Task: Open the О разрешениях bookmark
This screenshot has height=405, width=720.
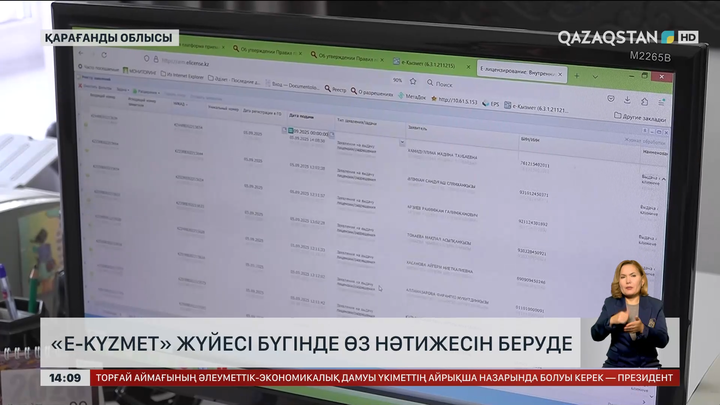Action: coord(372,92)
